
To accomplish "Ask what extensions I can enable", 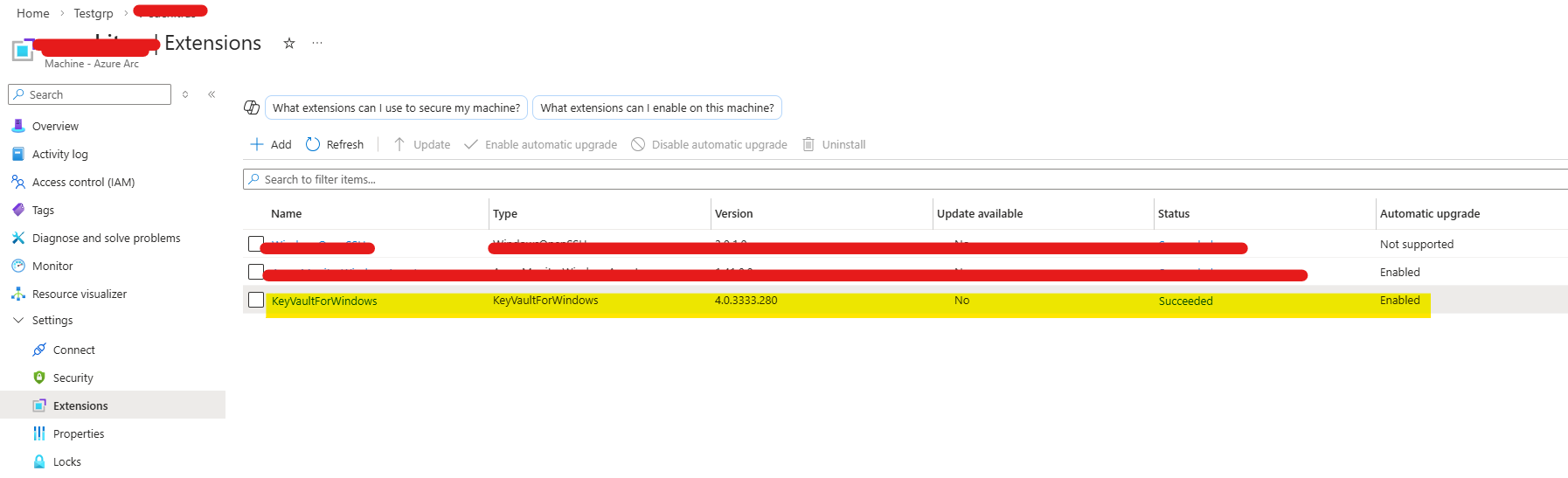I will (657, 107).
